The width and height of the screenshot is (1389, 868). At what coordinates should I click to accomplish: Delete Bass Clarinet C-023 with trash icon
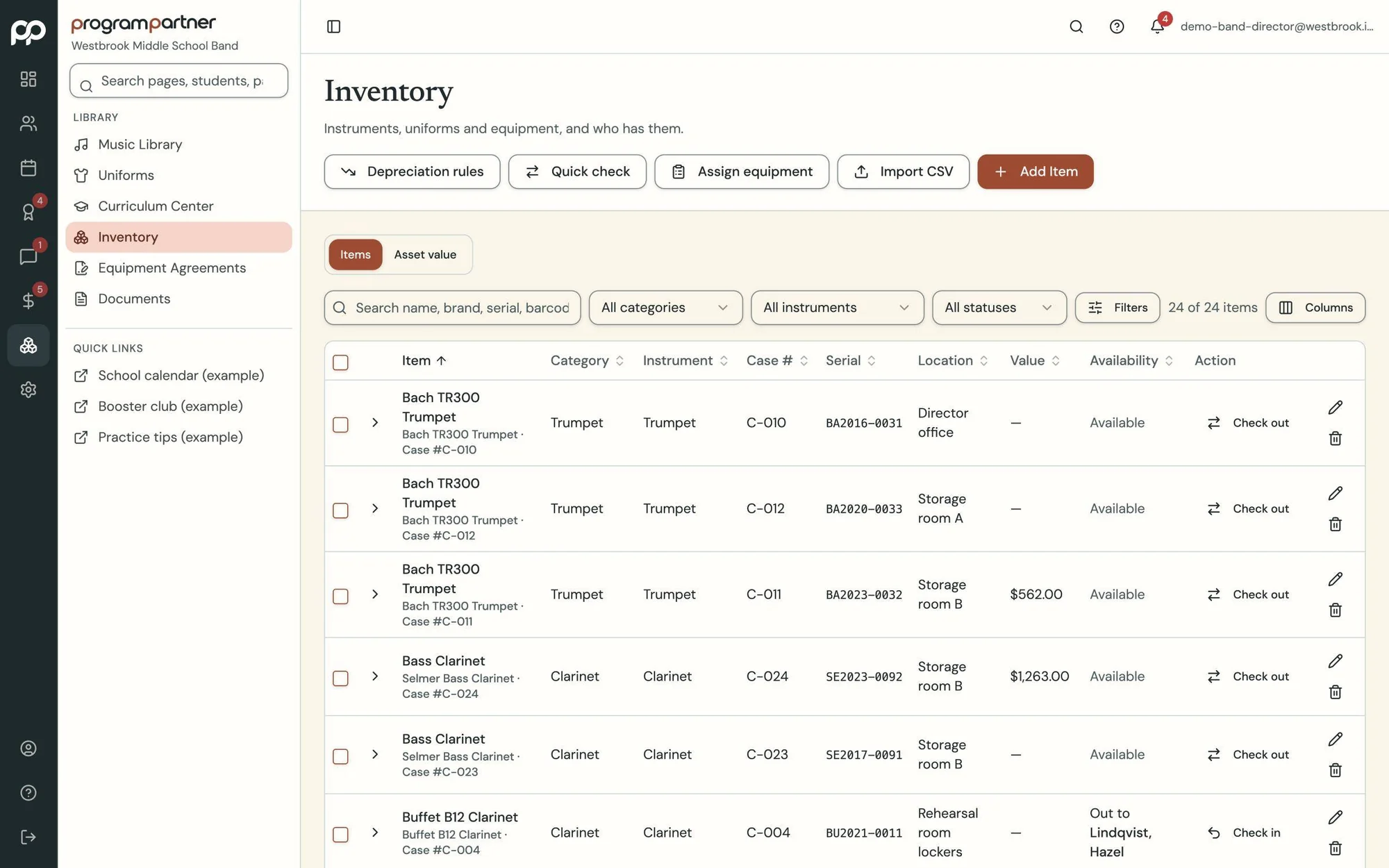tap(1335, 770)
